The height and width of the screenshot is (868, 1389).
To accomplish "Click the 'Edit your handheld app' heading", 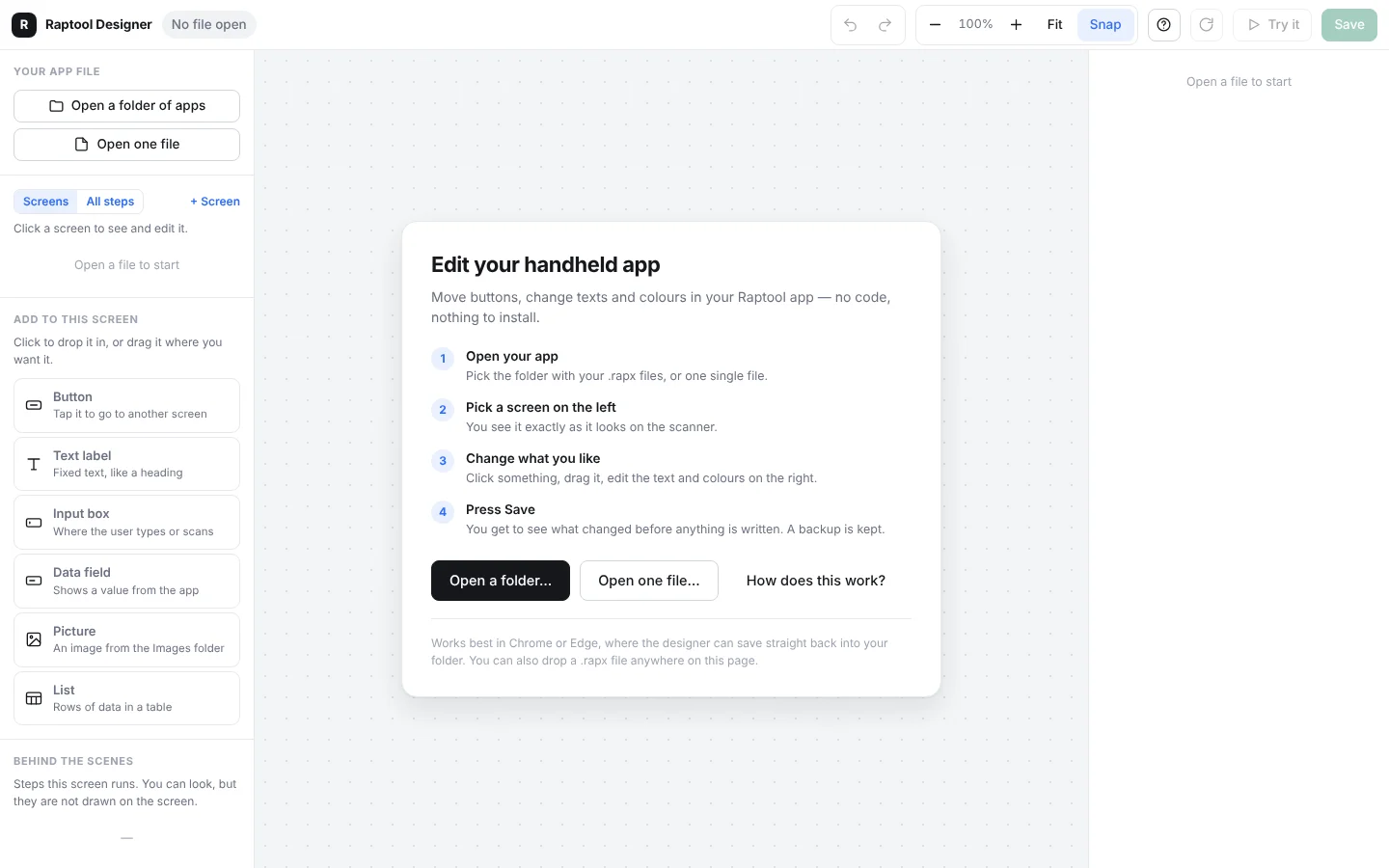I will [546, 264].
